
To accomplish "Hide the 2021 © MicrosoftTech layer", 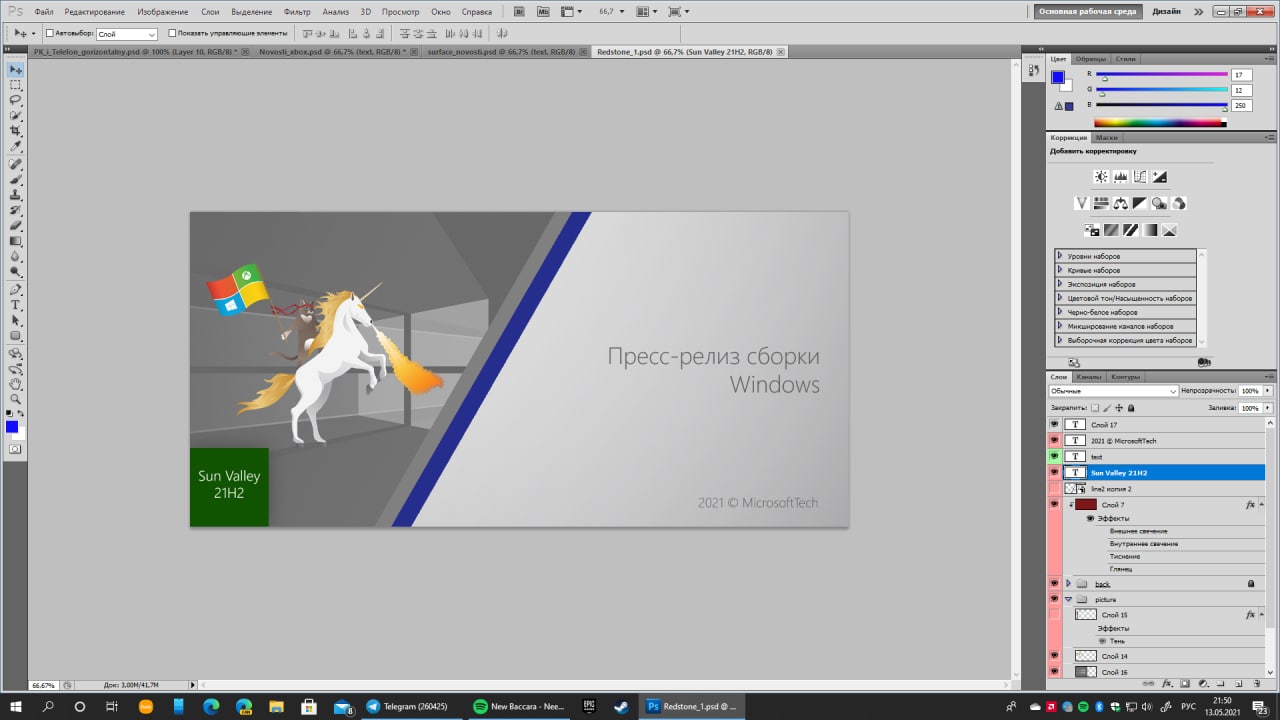I will tap(1054, 440).
